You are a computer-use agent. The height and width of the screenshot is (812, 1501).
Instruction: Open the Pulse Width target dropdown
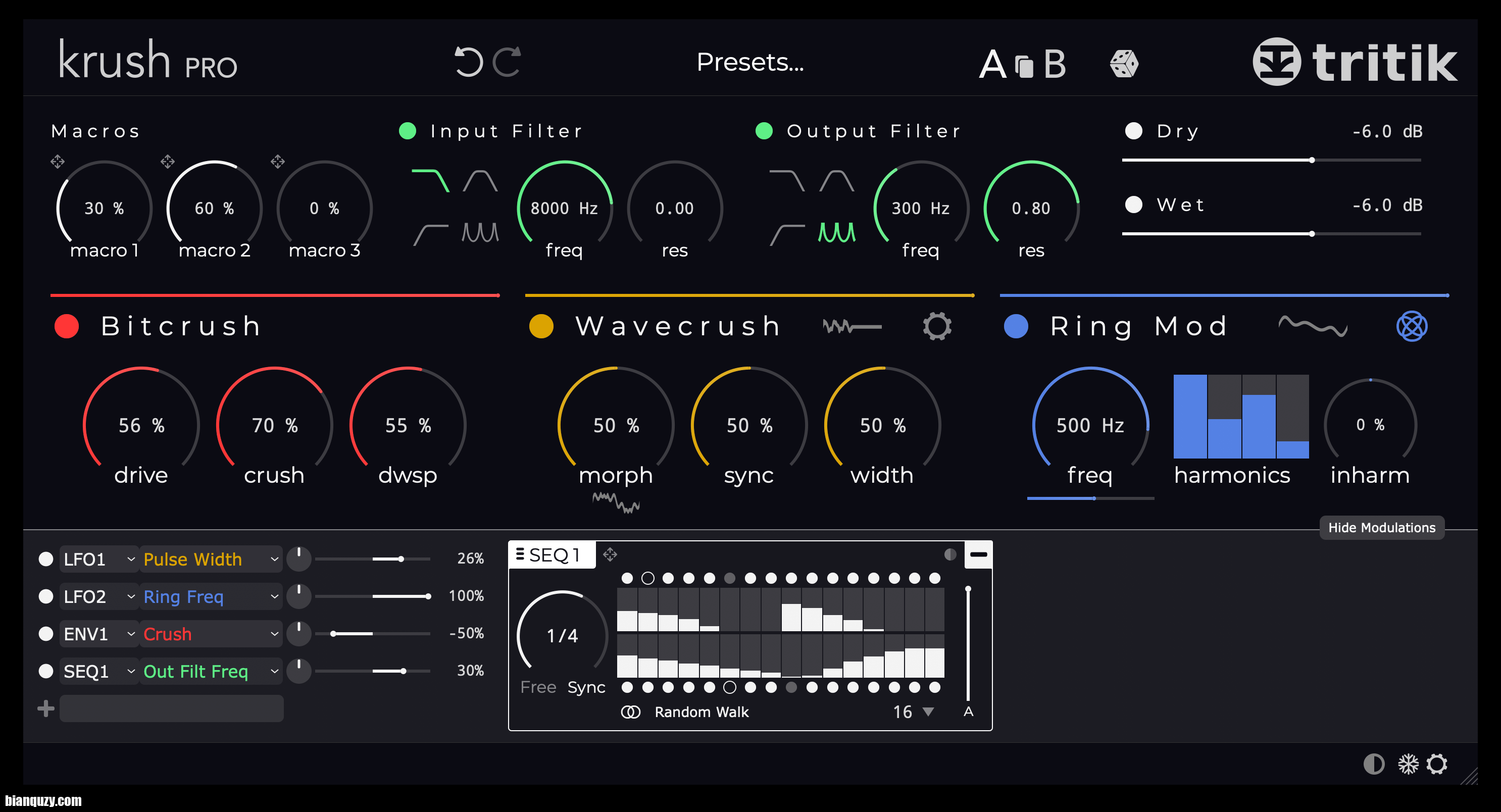(211, 559)
